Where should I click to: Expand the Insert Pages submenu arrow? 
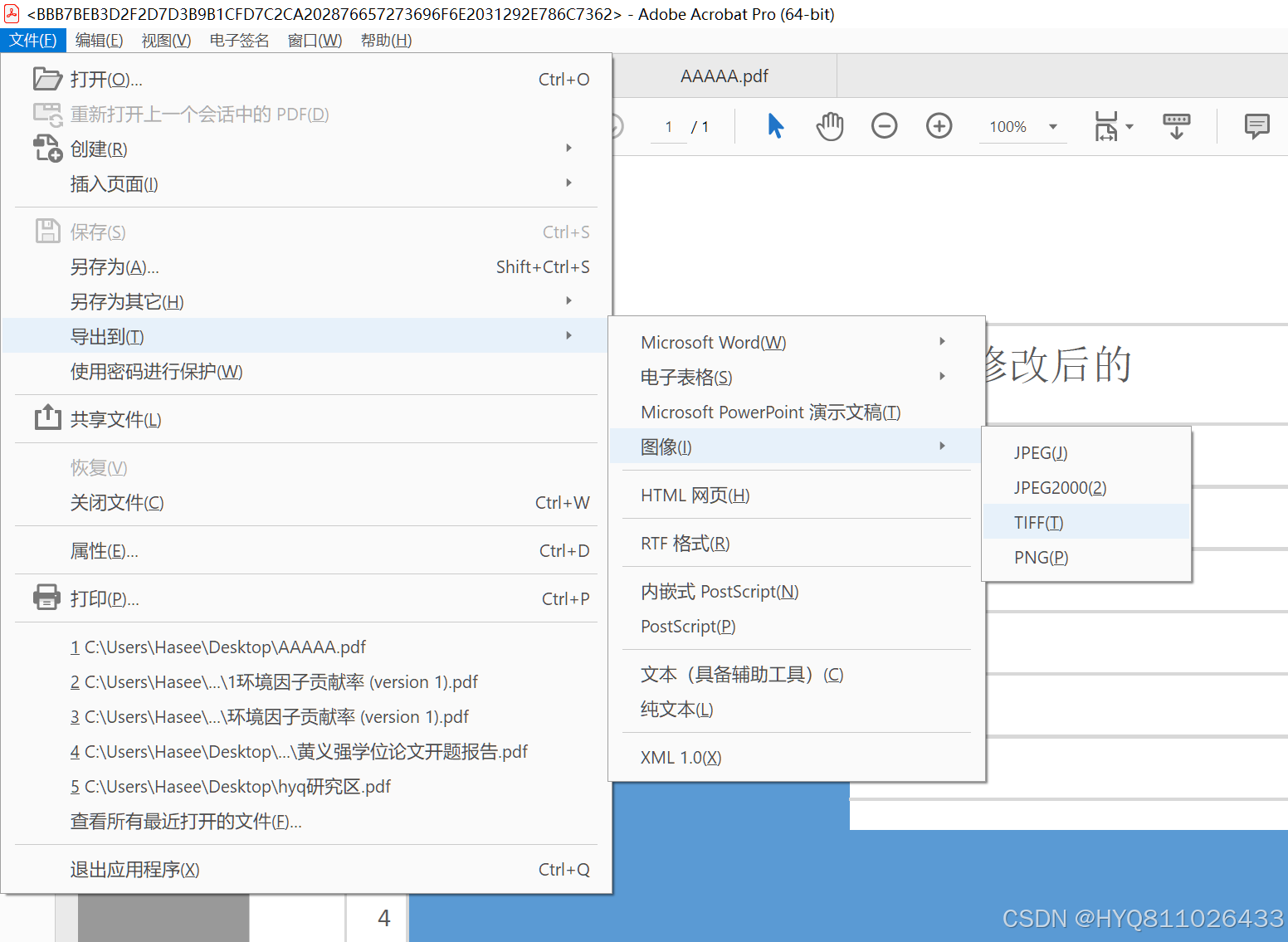pyautogui.click(x=568, y=183)
